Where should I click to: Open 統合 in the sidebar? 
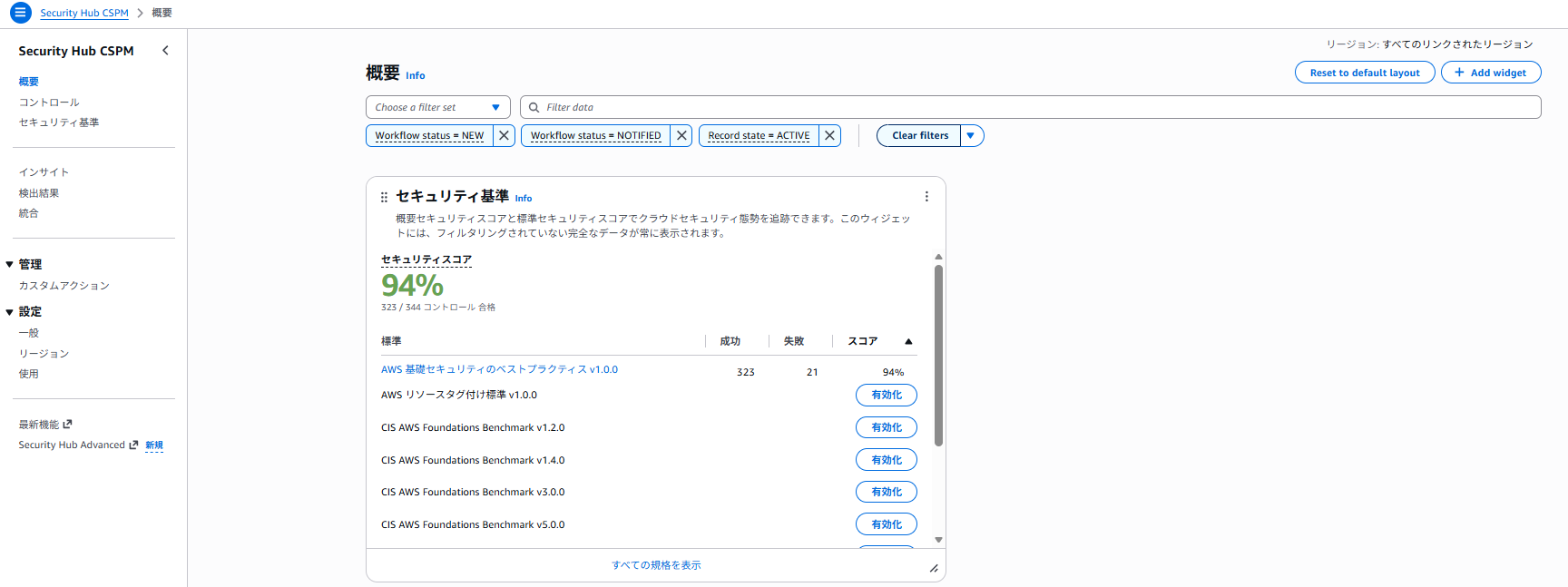[x=29, y=213]
